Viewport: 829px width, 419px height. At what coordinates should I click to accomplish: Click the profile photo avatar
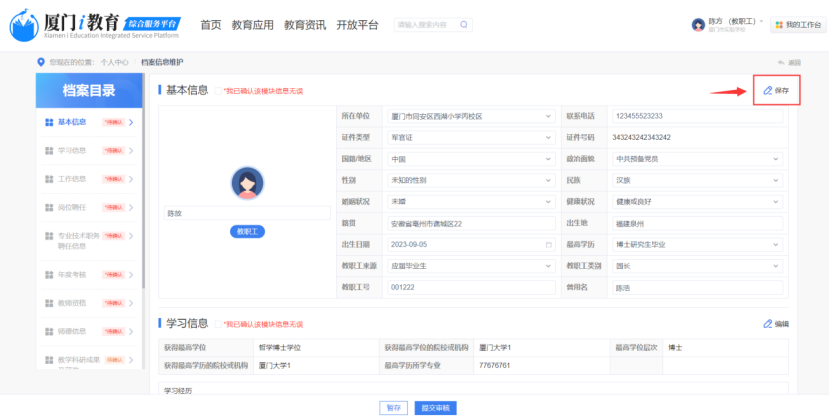click(x=247, y=183)
